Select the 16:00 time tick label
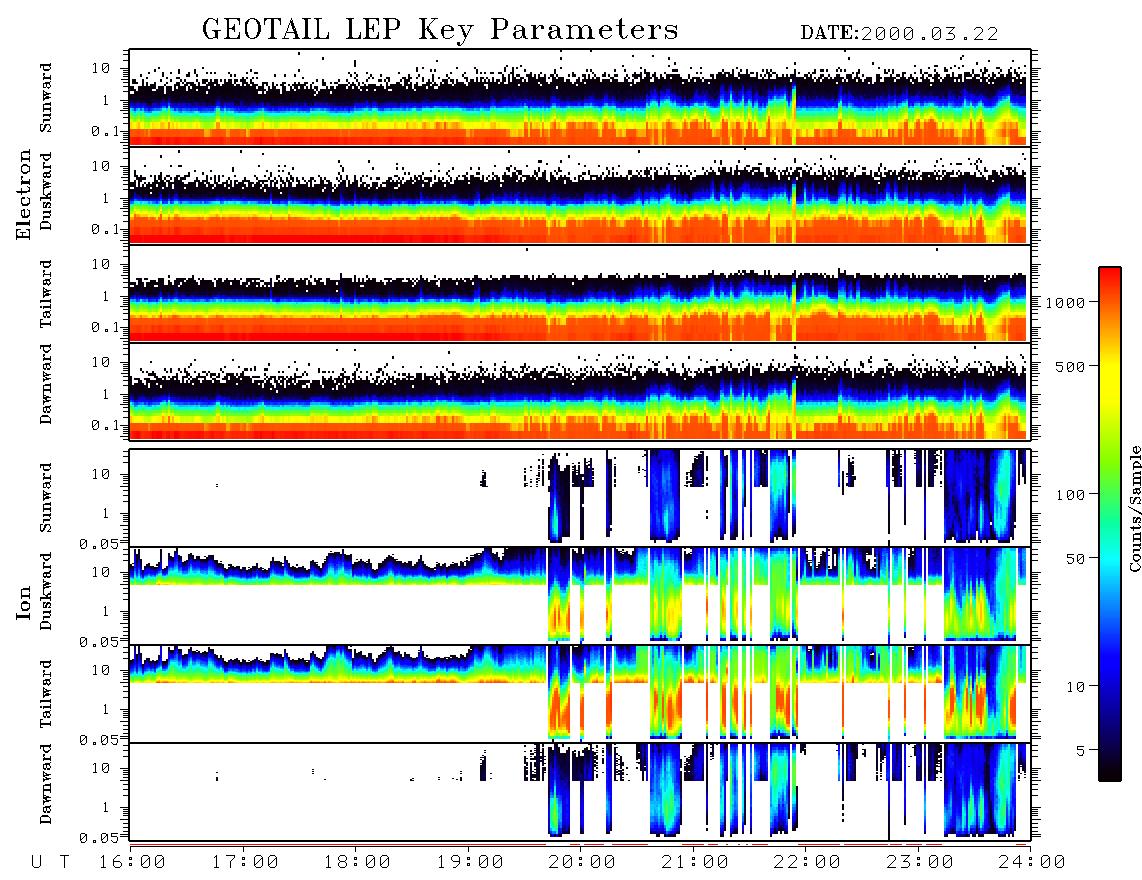 131,862
